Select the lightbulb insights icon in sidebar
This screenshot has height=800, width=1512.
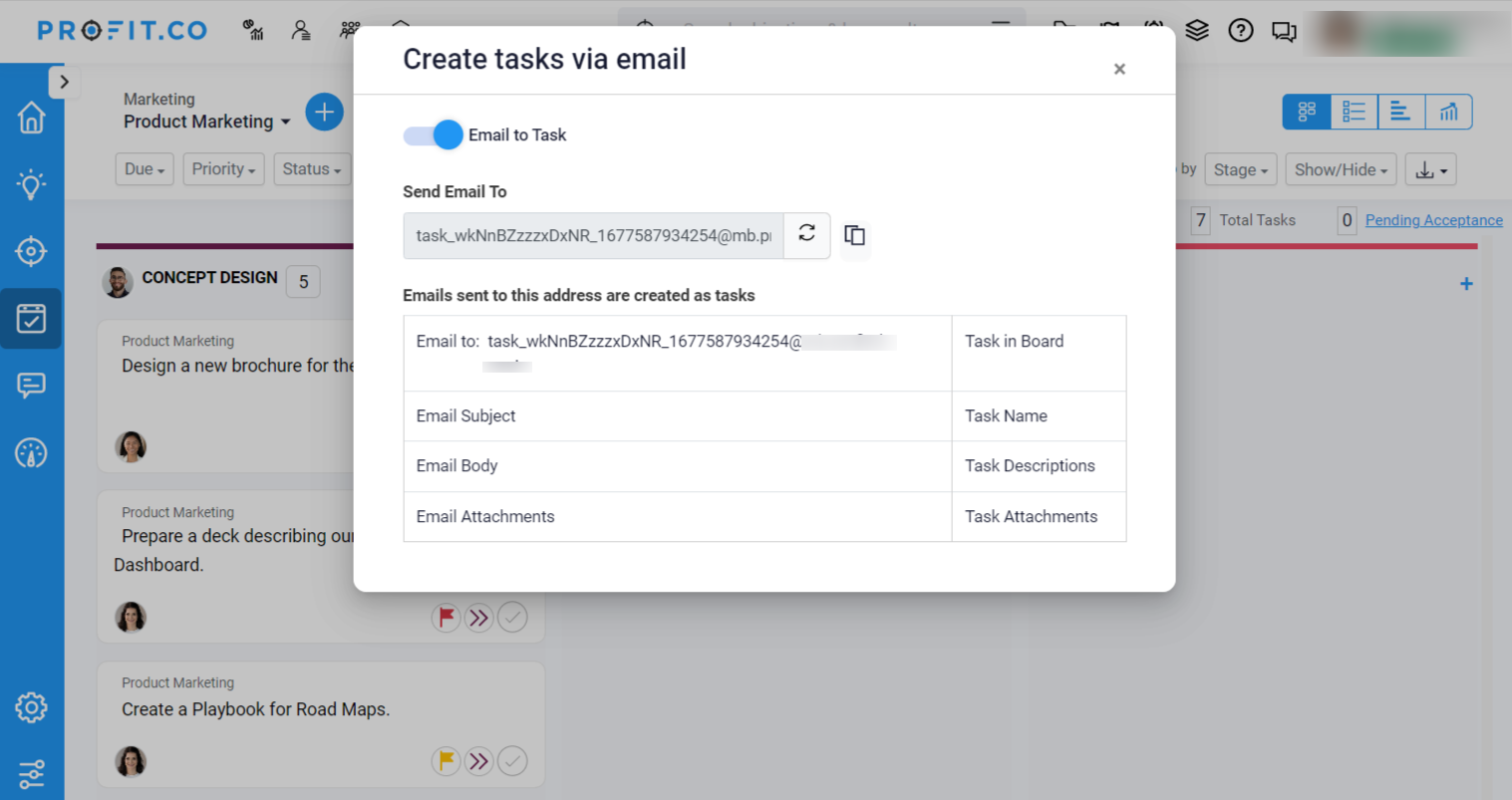[31, 184]
